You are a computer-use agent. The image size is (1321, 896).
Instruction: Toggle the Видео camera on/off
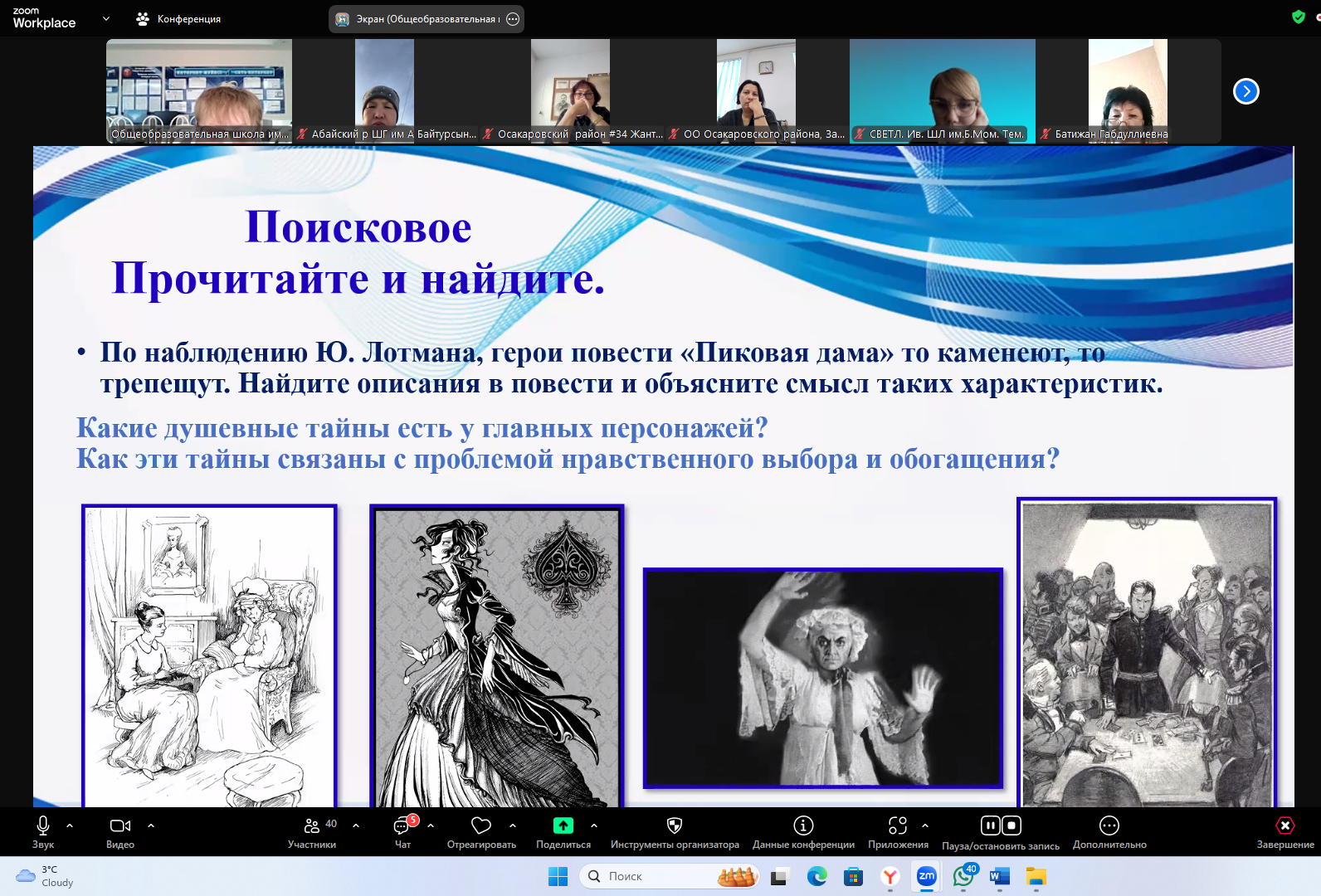pos(120,826)
